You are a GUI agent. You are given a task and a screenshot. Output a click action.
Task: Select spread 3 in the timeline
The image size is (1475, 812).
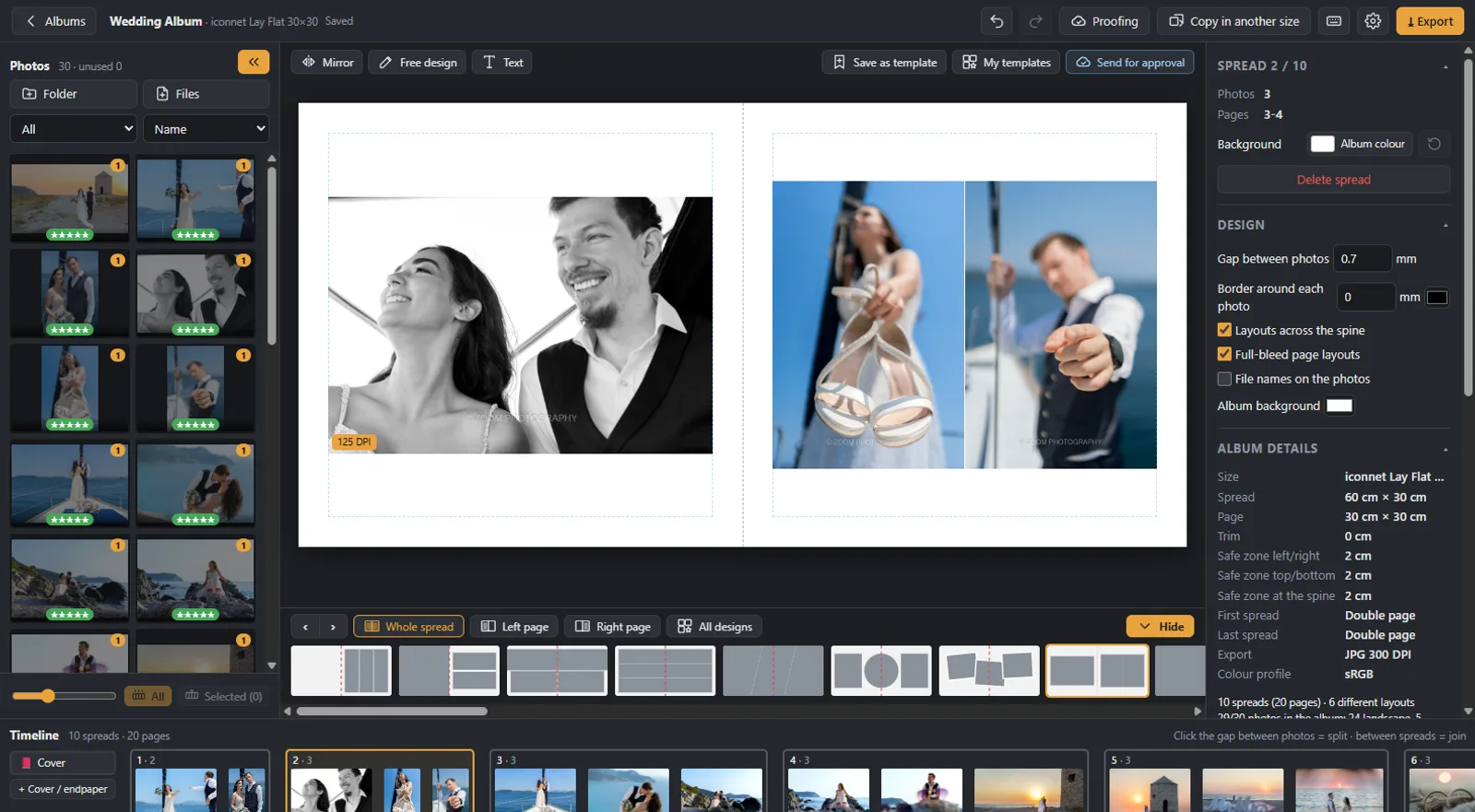point(628,782)
